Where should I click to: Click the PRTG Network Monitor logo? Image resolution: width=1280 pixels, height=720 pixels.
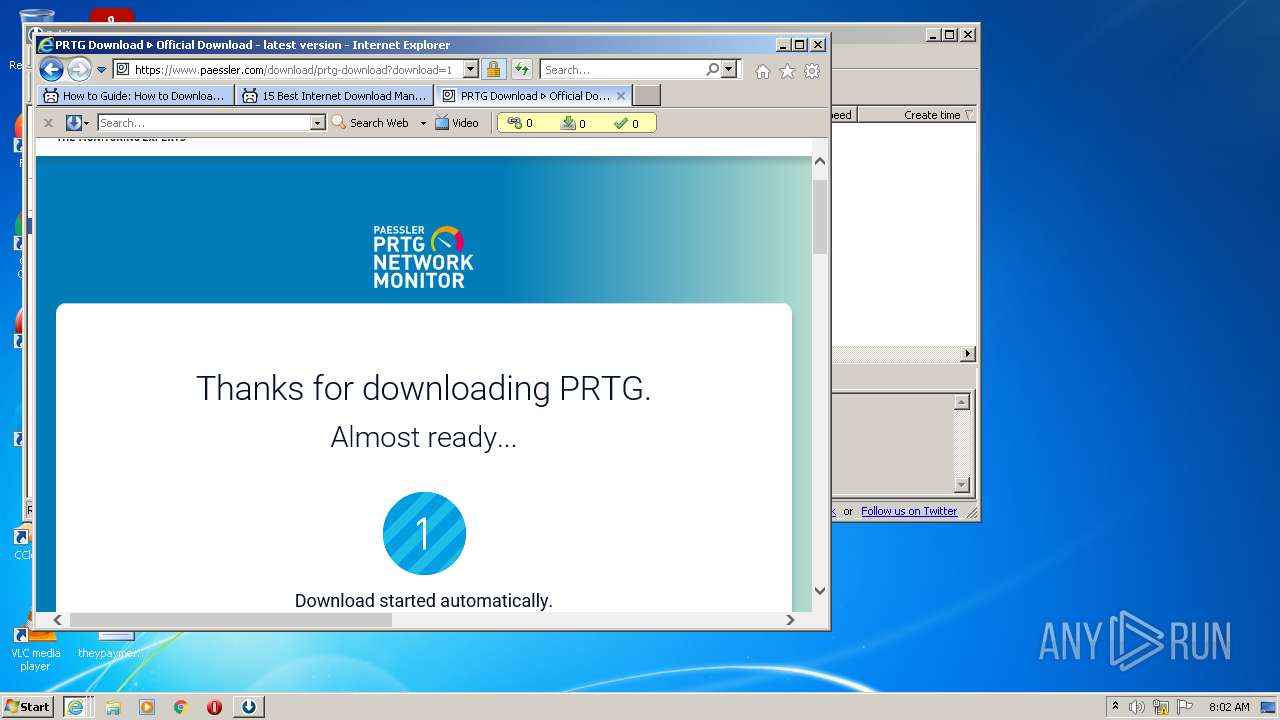point(423,257)
